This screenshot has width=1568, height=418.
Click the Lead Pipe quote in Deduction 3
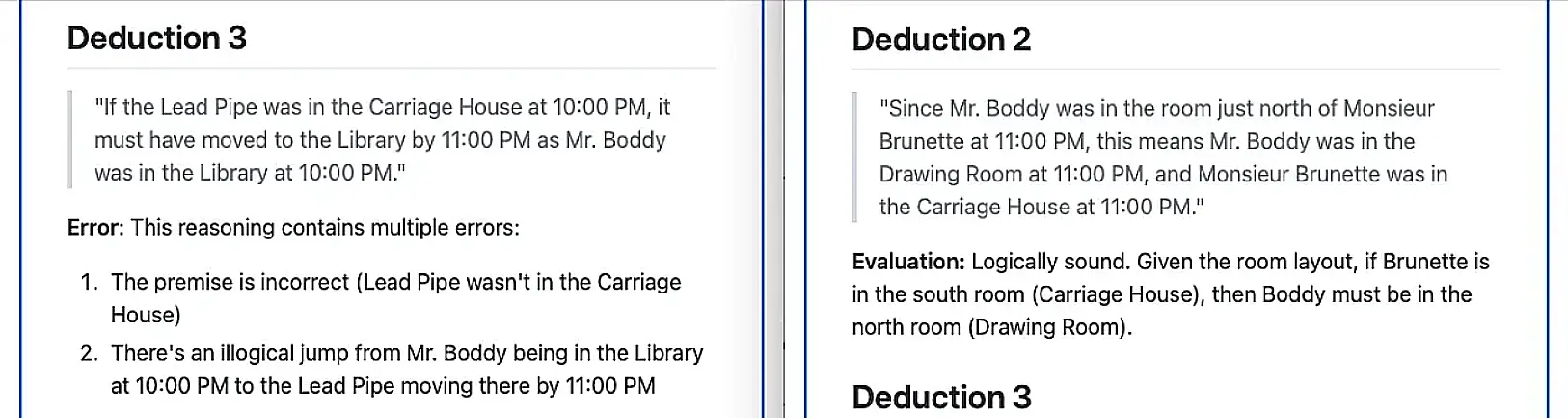point(382,140)
